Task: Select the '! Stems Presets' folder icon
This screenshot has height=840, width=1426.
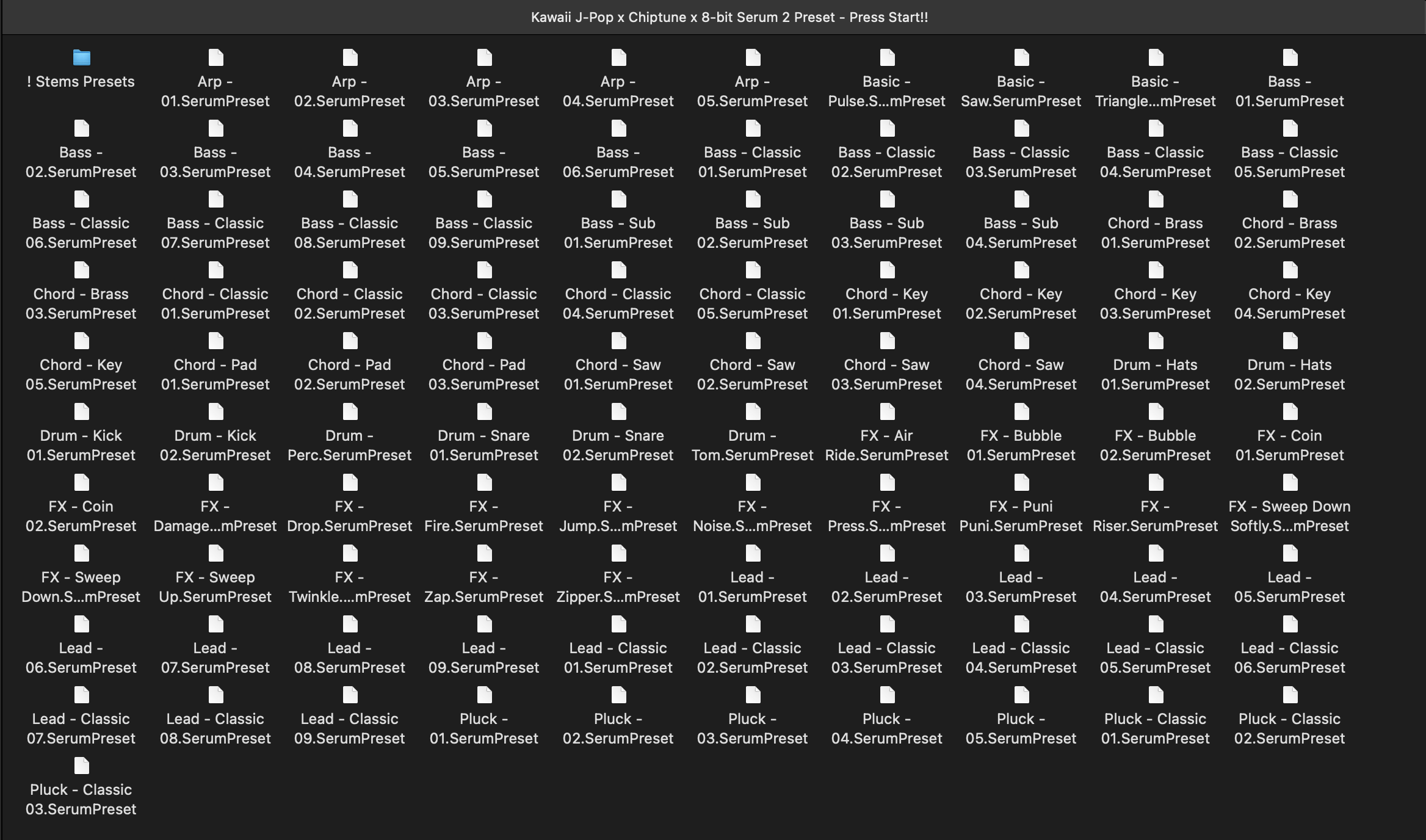Action: [81, 58]
